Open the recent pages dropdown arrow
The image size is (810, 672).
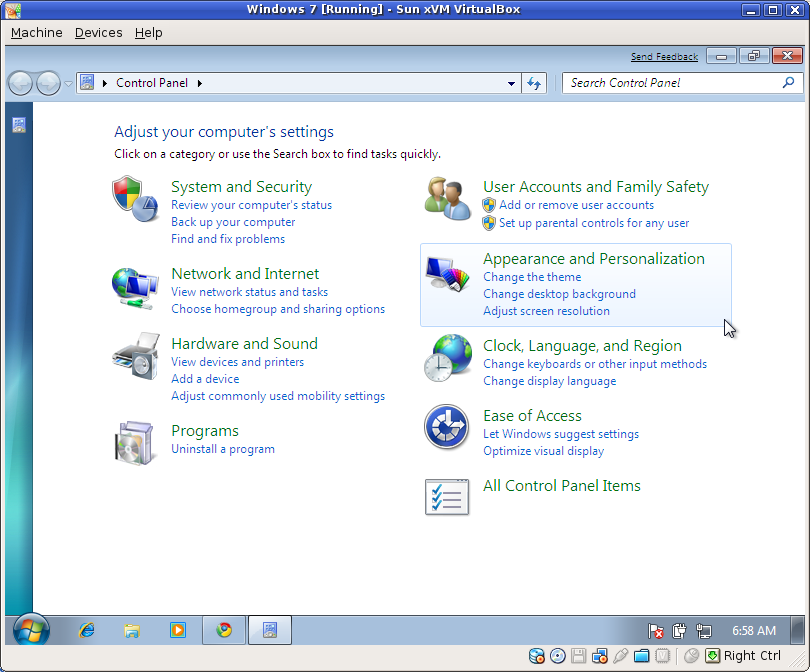click(68, 84)
